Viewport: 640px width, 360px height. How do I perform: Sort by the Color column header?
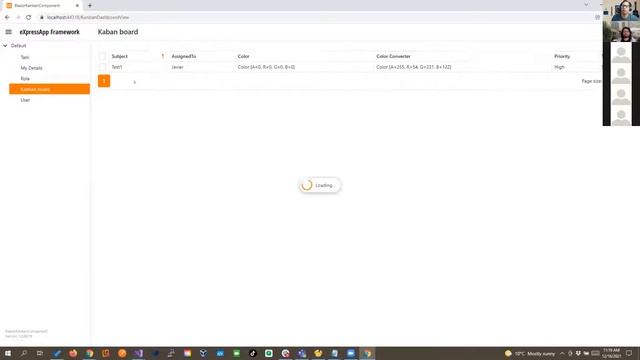click(243, 56)
